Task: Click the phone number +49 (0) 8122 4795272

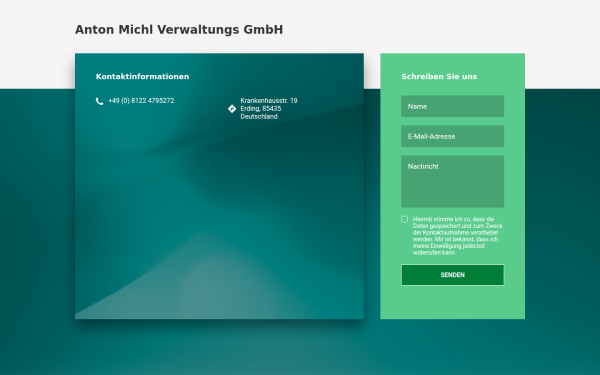Action: tap(141, 101)
